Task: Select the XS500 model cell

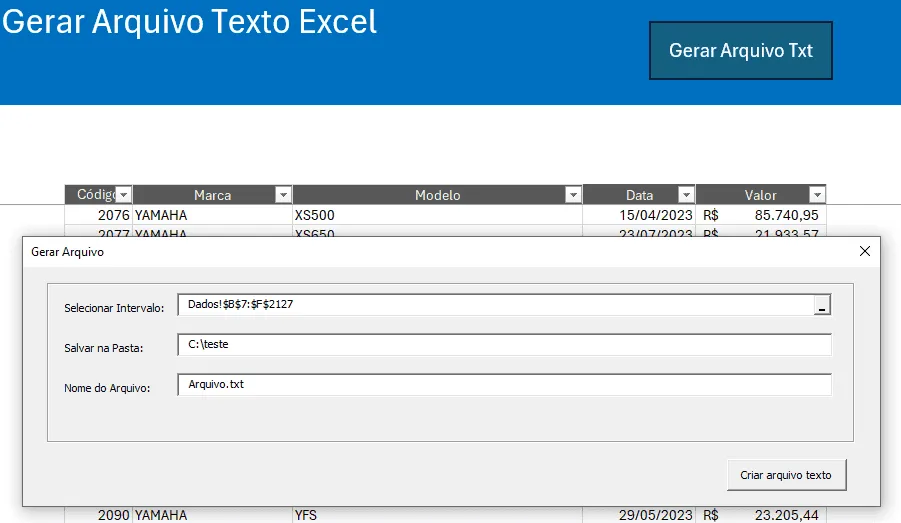Action: coord(438,215)
